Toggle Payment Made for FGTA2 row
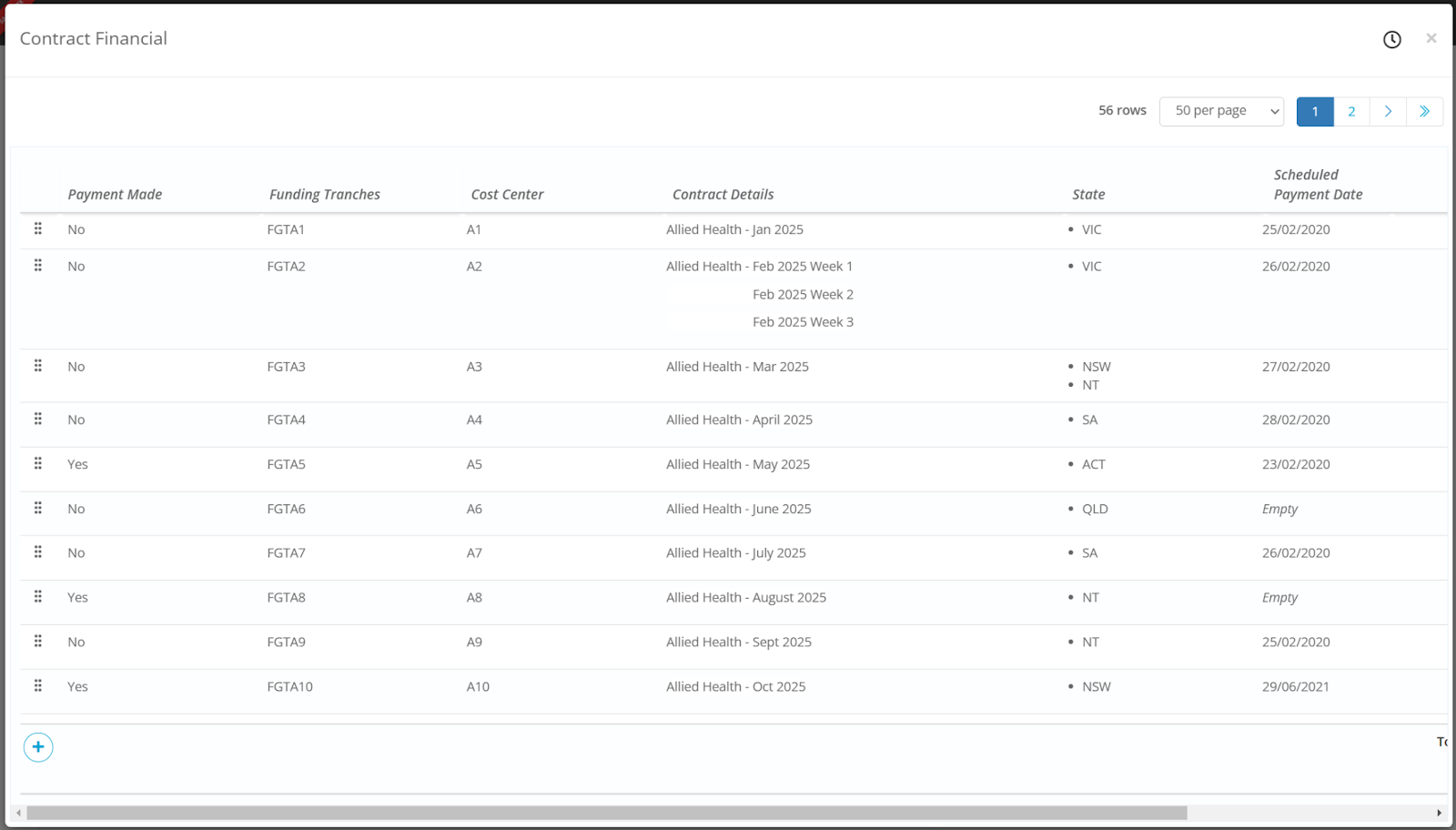The width and height of the screenshot is (1456, 830). click(x=76, y=266)
